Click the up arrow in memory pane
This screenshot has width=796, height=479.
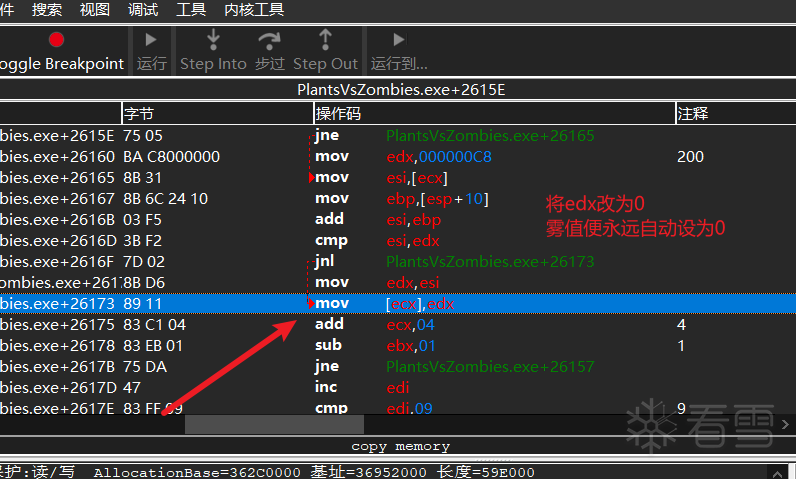point(777,473)
